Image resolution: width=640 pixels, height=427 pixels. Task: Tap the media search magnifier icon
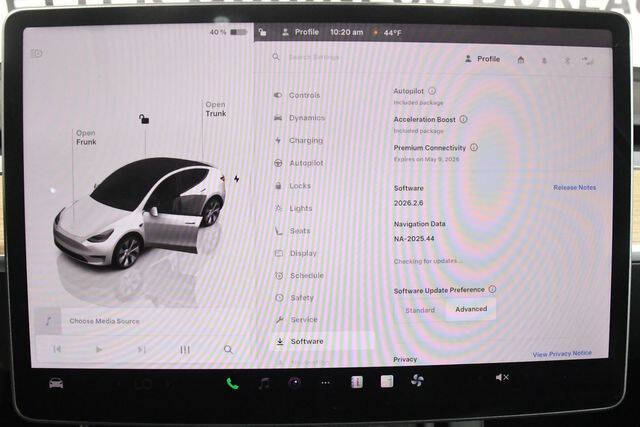(228, 349)
